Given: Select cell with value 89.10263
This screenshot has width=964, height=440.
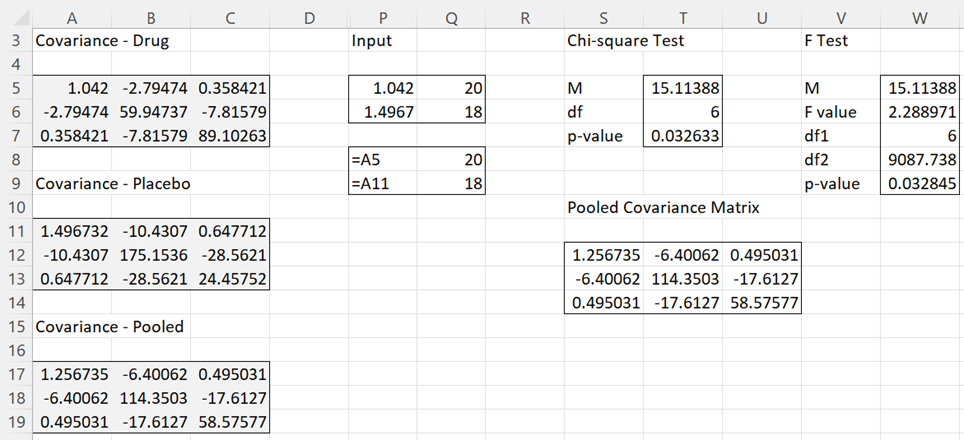Looking at the screenshot, I should click(x=230, y=136).
